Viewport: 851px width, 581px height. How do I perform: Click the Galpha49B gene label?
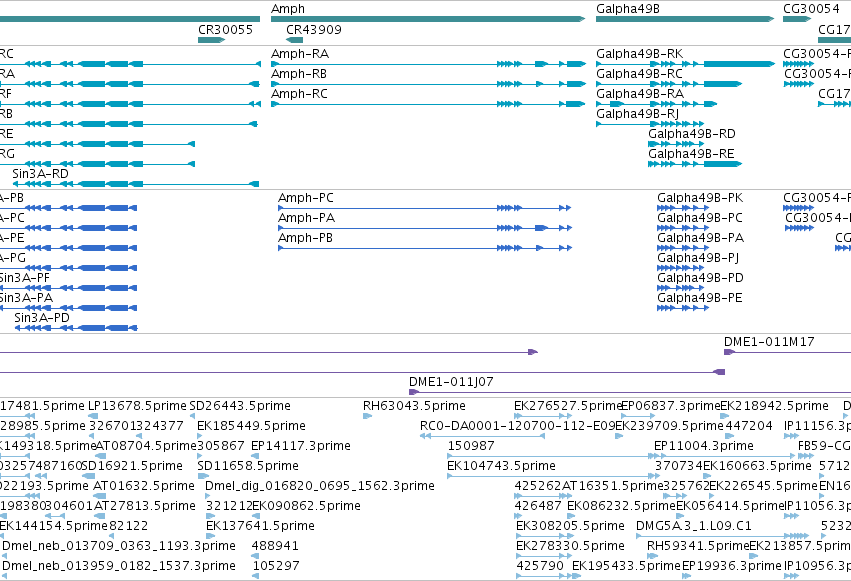627,9
